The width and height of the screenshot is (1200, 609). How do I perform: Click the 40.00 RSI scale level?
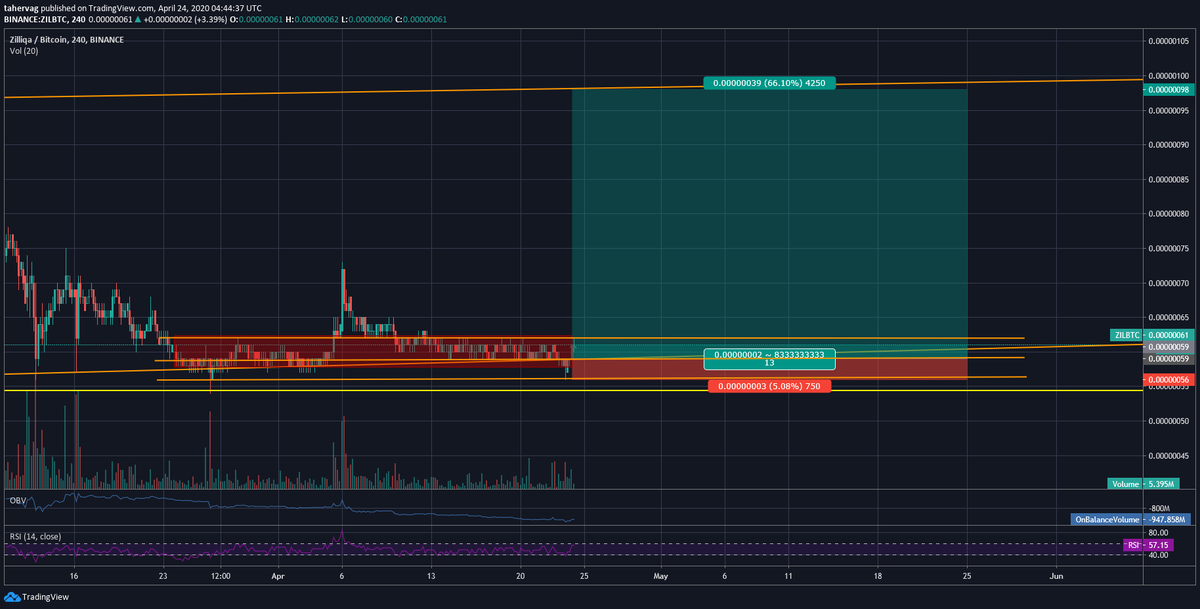tap(1158, 556)
